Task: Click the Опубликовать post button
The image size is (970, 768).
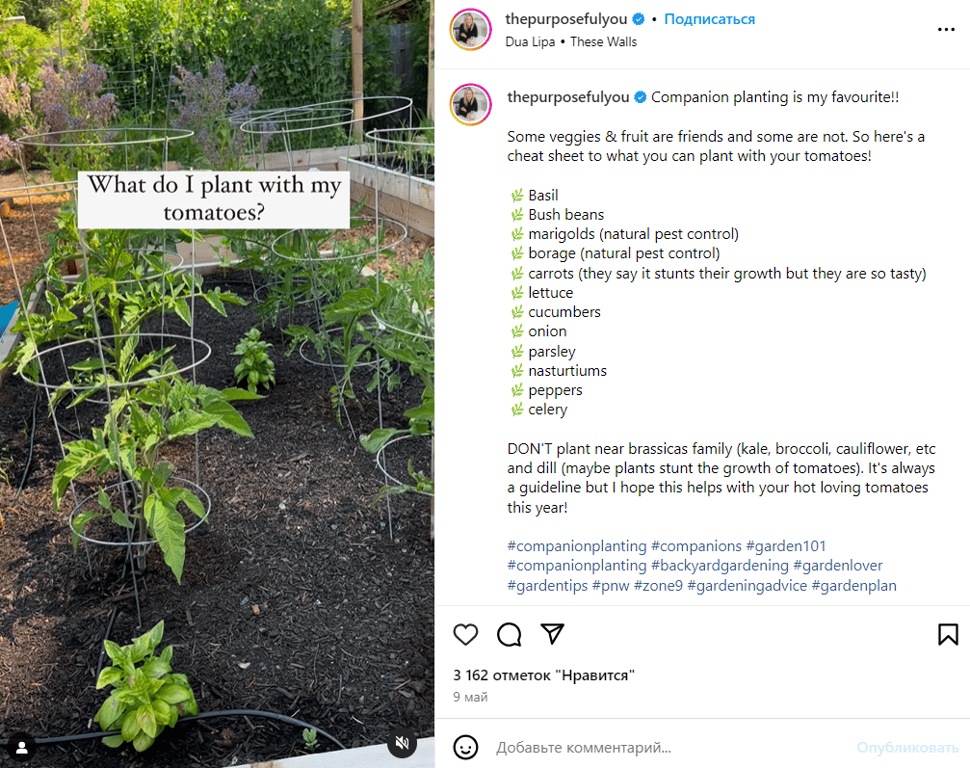Action: 908,748
